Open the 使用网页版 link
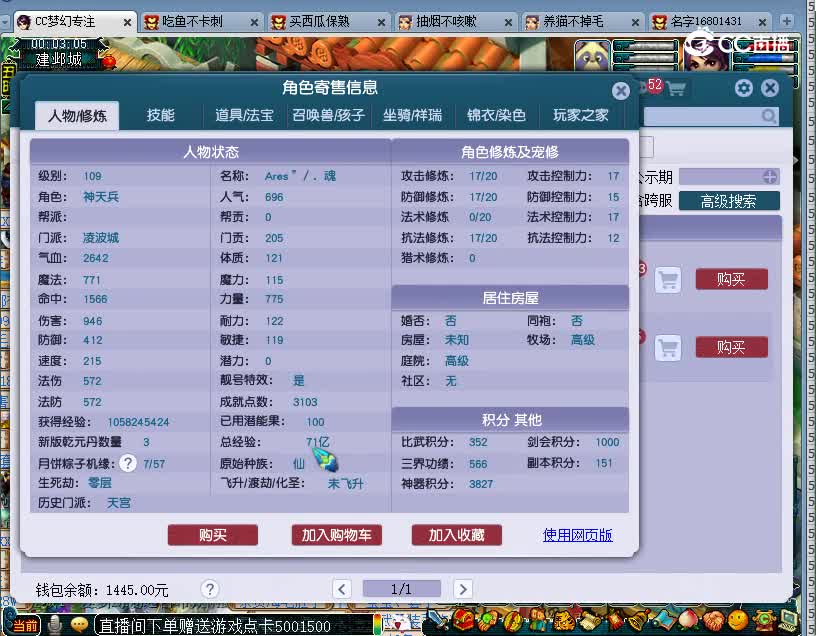The width and height of the screenshot is (816, 636). click(x=577, y=535)
